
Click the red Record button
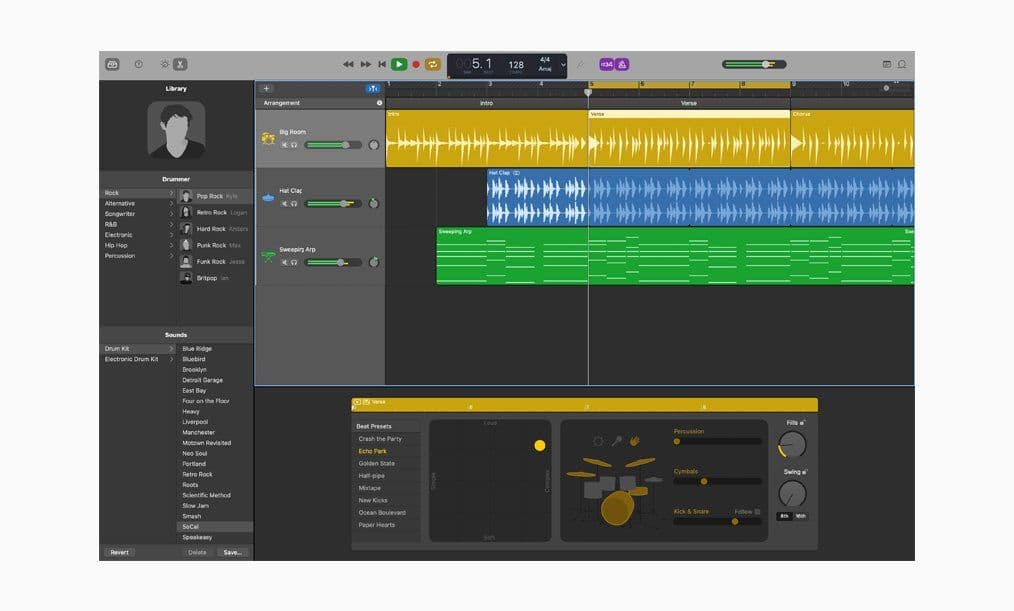click(416, 64)
